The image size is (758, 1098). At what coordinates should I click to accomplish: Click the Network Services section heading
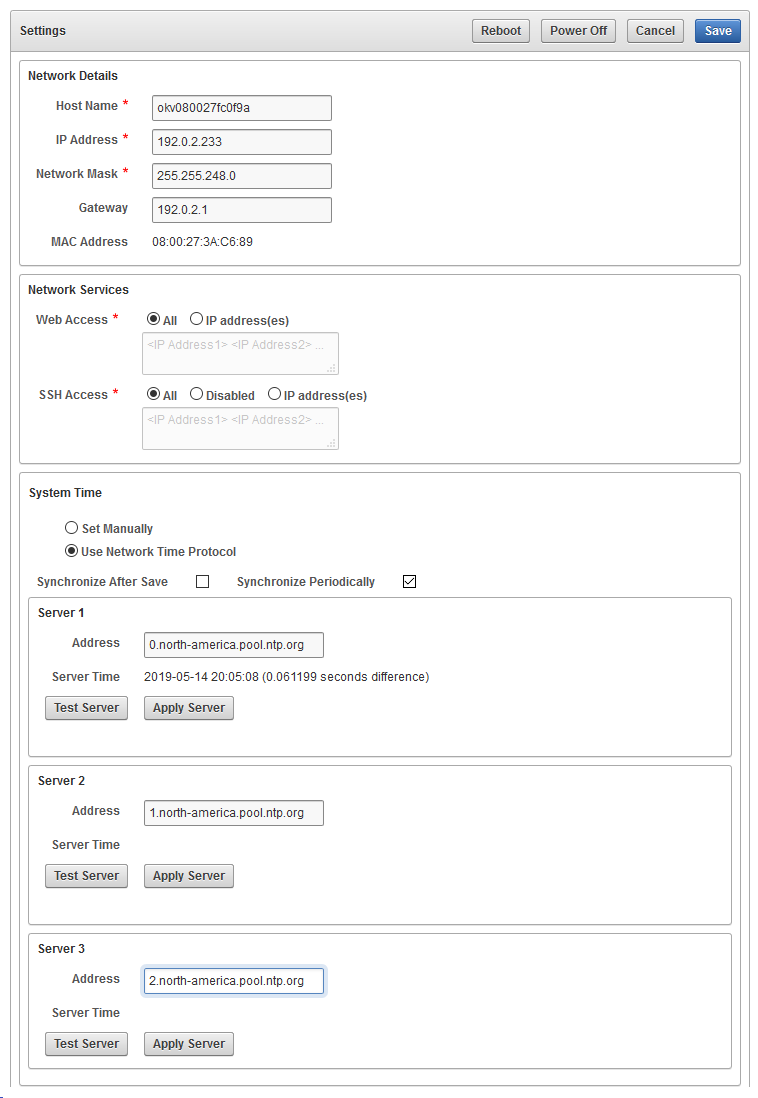[x=78, y=290]
